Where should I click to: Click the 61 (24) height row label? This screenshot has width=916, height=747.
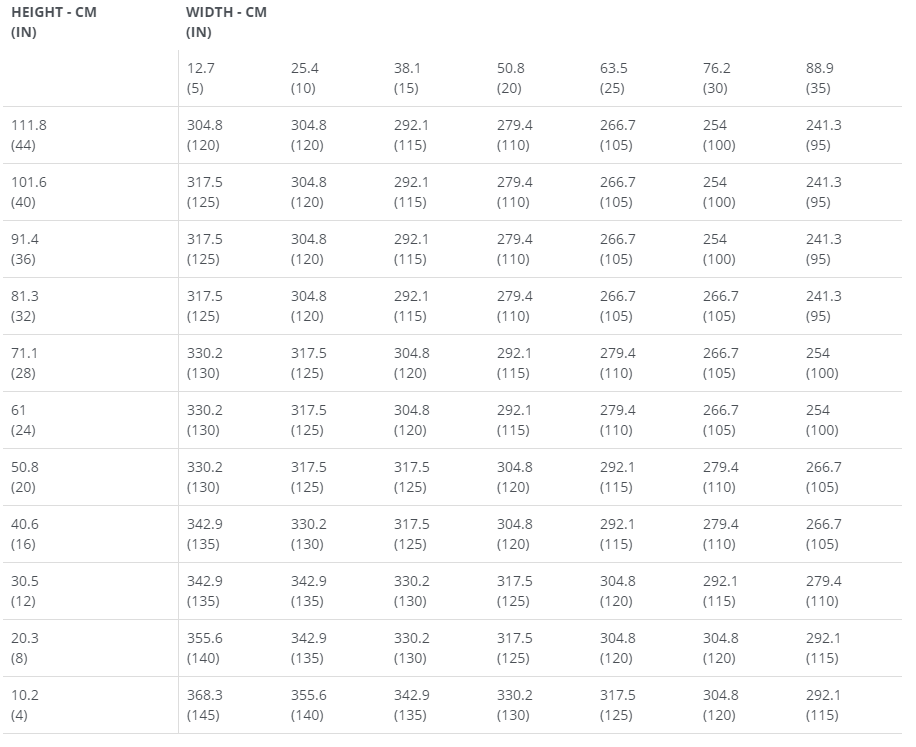click(23, 420)
